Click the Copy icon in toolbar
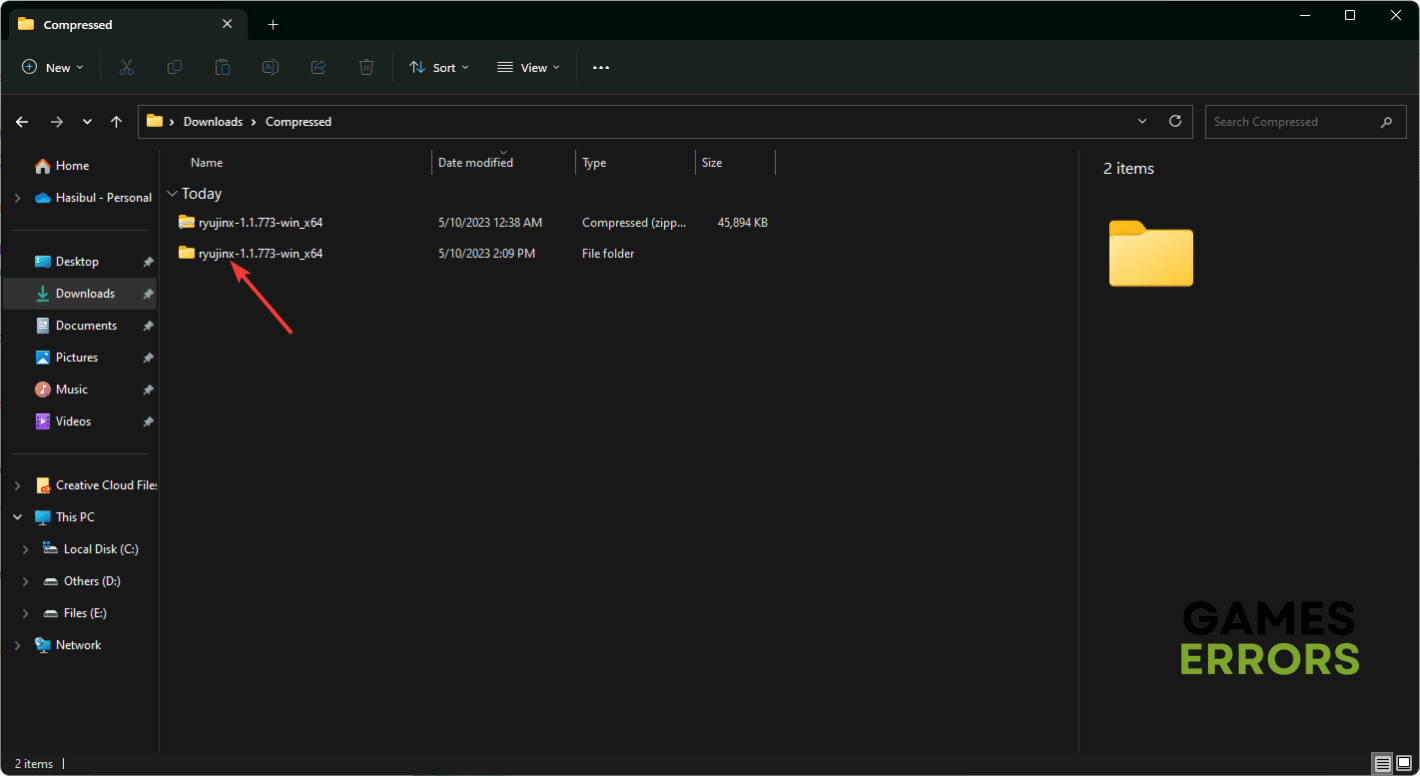Viewport: 1420px width, 776px height. (x=174, y=67)
